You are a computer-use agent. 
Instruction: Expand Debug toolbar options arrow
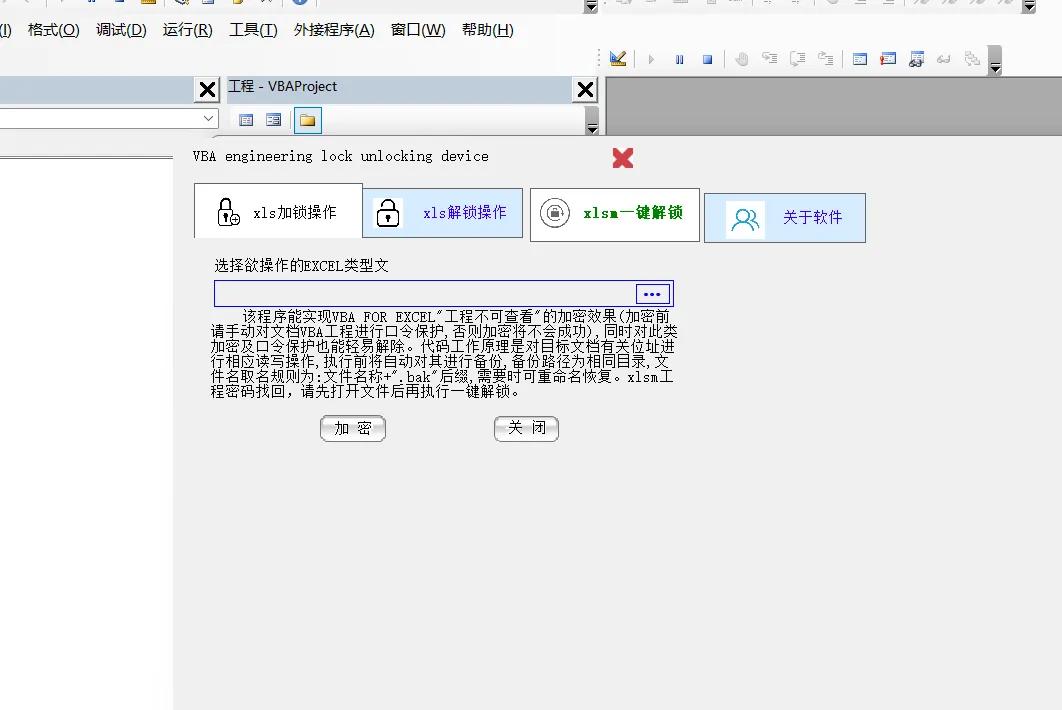[x=995, y=61]
